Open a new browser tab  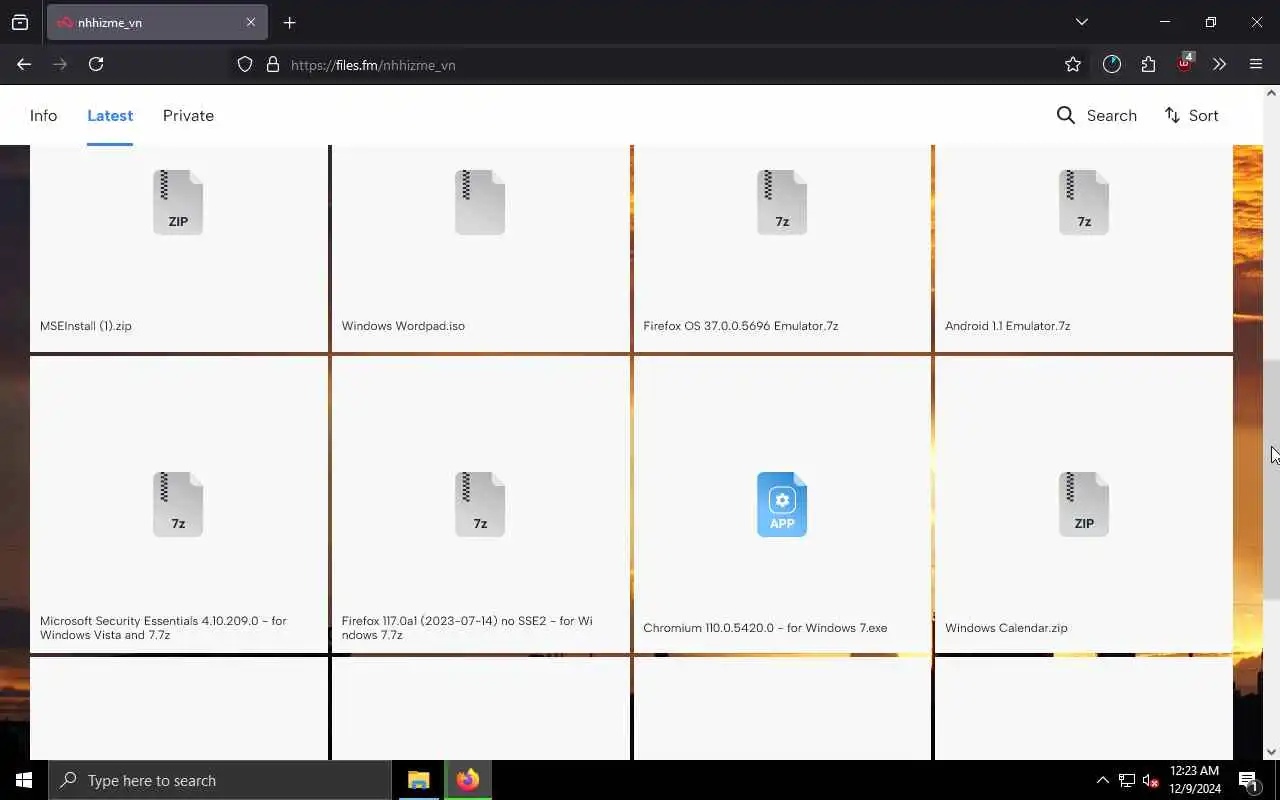(x=289, y=22)
